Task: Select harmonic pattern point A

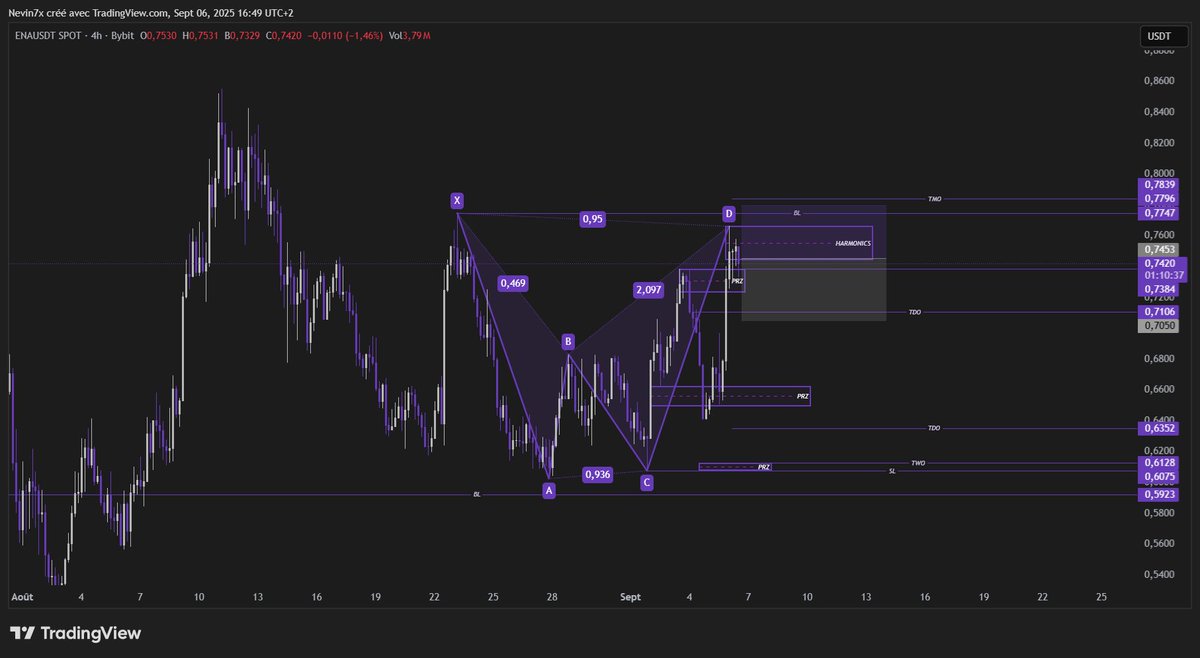Action: click(x=548, y=490)
